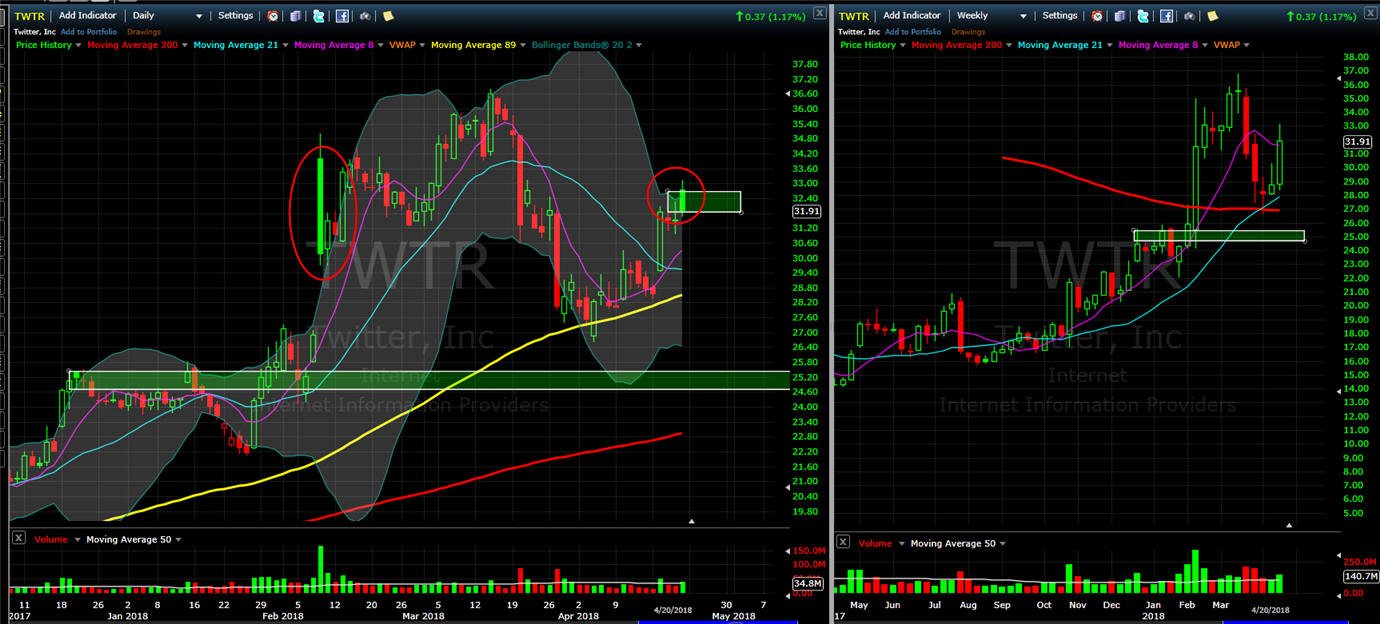Viewport: 1380px width, 624px height.
Task: Click the Twitter share icon on daily chart
Action: click(x=318, y=16)
